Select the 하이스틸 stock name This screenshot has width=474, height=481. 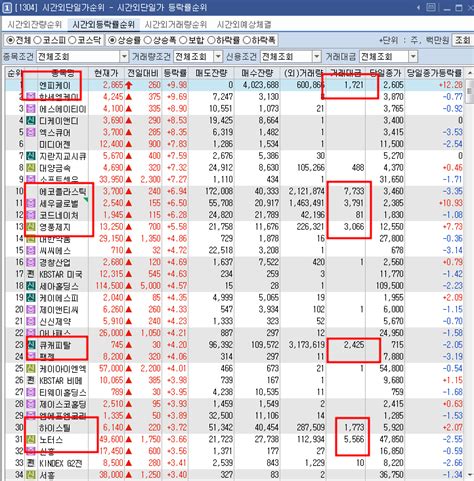click(x=55, y=428)
